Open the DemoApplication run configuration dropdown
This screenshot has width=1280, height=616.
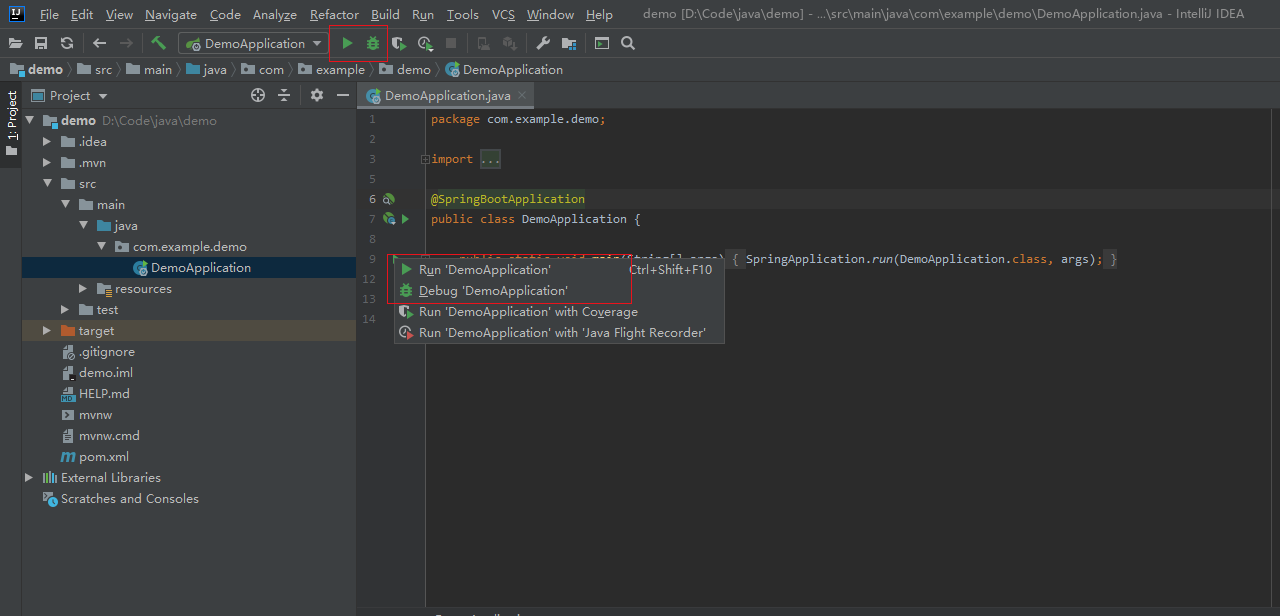click(254, 43)
